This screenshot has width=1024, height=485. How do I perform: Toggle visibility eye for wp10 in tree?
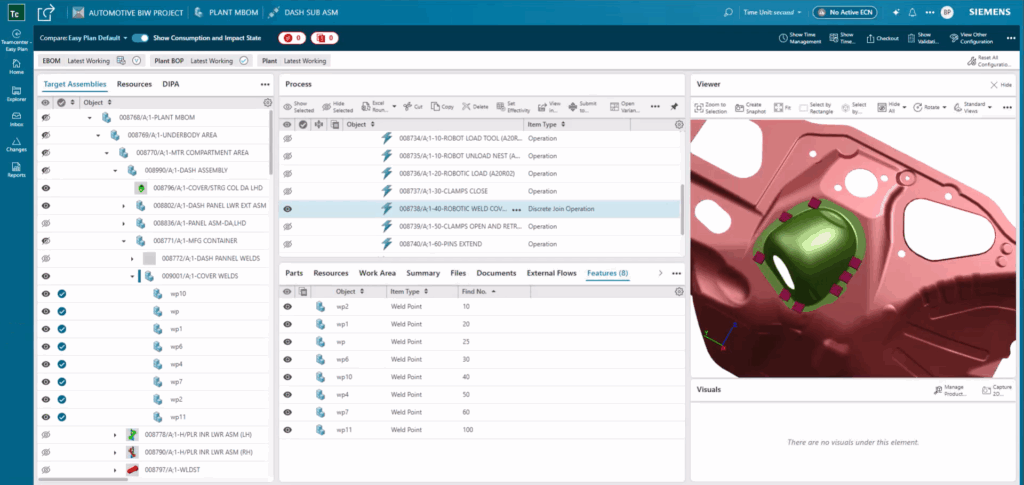coord(46,294)
